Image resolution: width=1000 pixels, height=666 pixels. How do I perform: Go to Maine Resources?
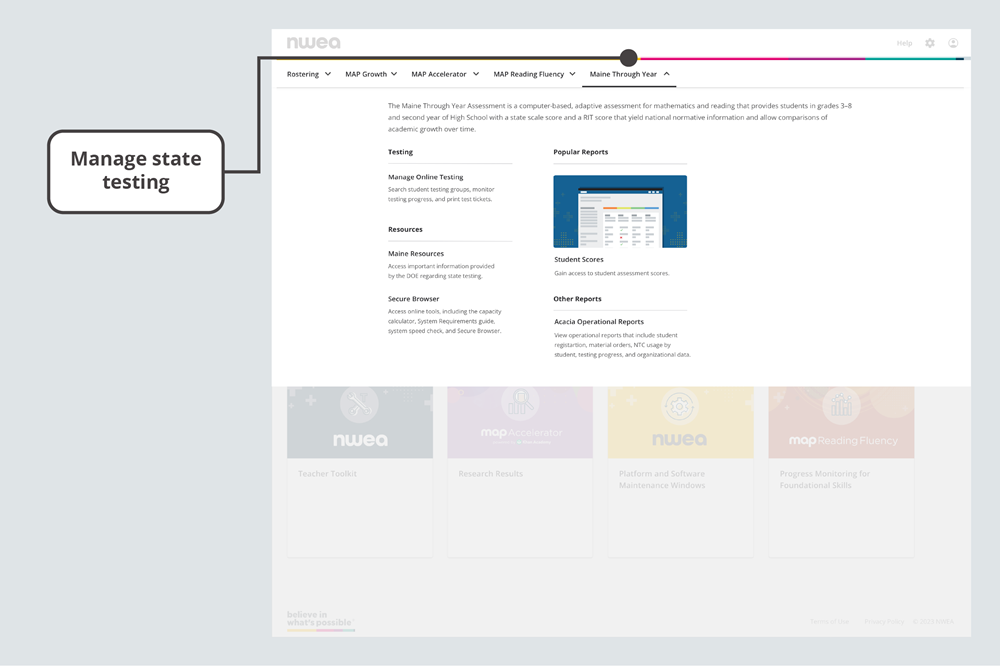click(416, 254)
